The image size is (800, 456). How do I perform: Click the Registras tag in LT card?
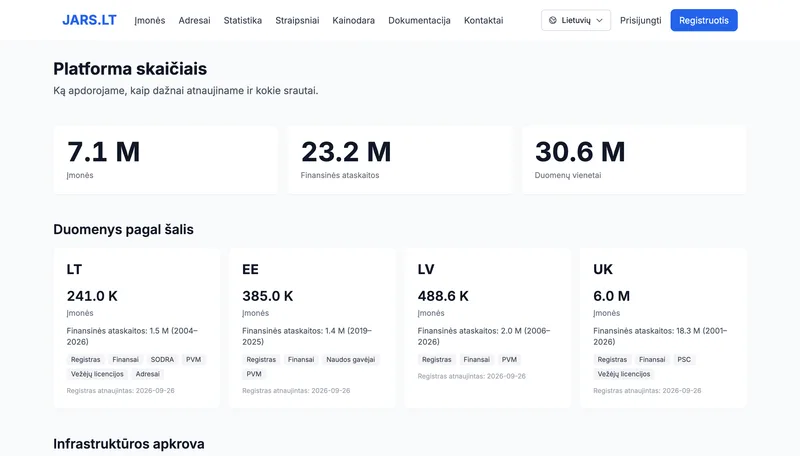86,360
